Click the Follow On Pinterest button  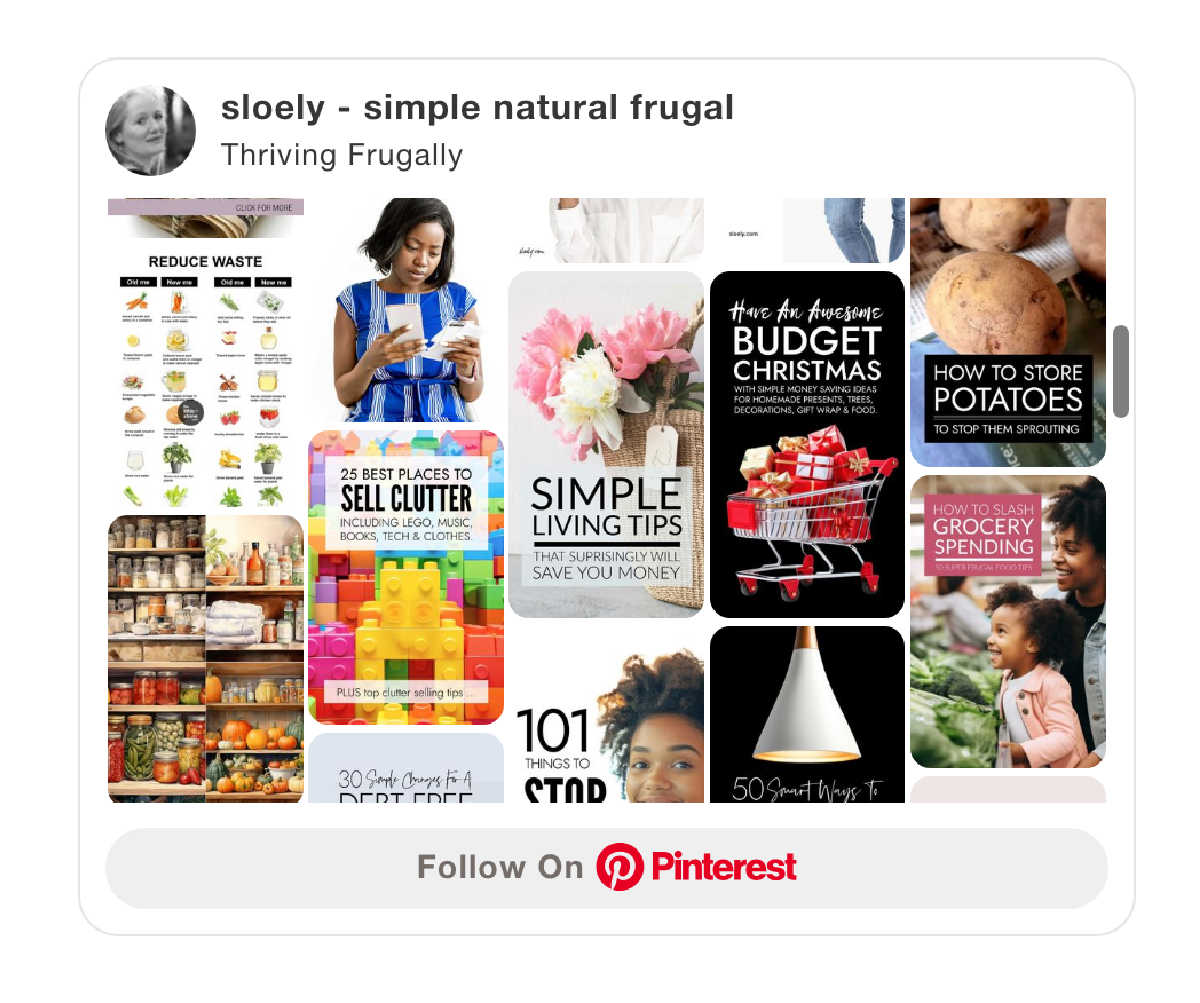point(607,868)
